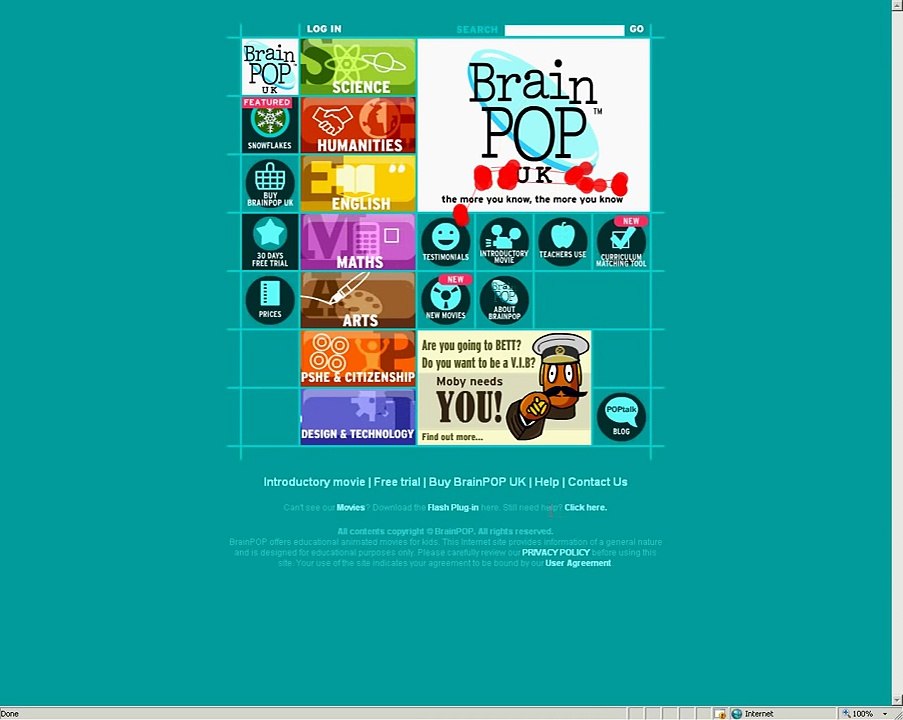Click the 'Click here.' help link
903x720 pixels.
(586, 507)
